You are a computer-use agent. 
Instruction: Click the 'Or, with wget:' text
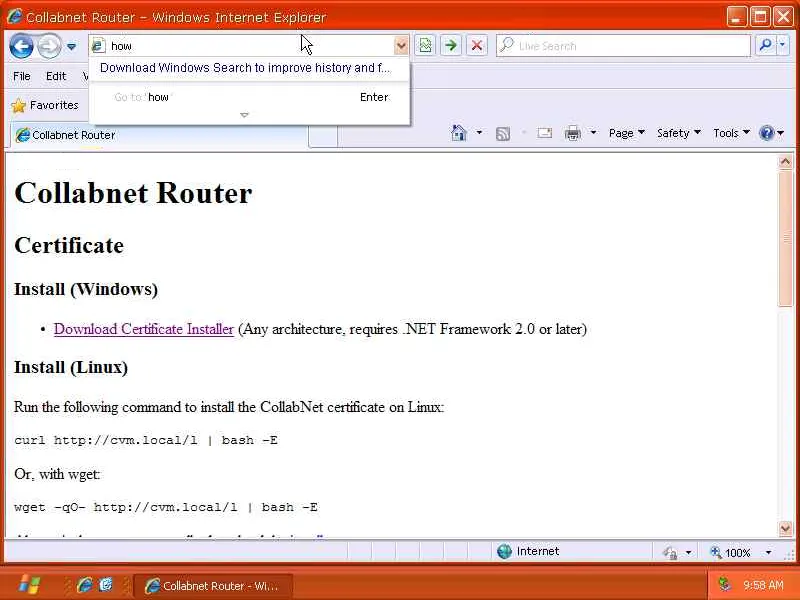[x=57, y=474]
